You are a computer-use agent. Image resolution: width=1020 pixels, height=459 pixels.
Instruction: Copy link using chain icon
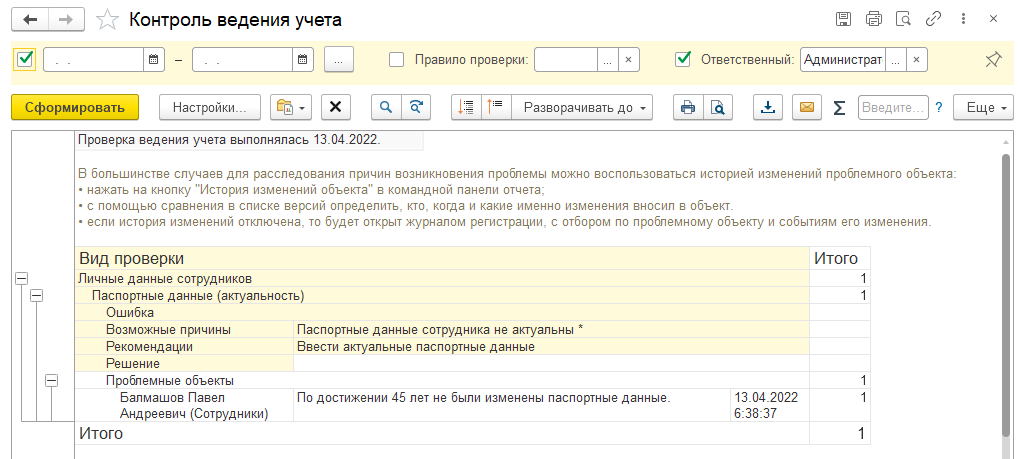click(933, 19)
